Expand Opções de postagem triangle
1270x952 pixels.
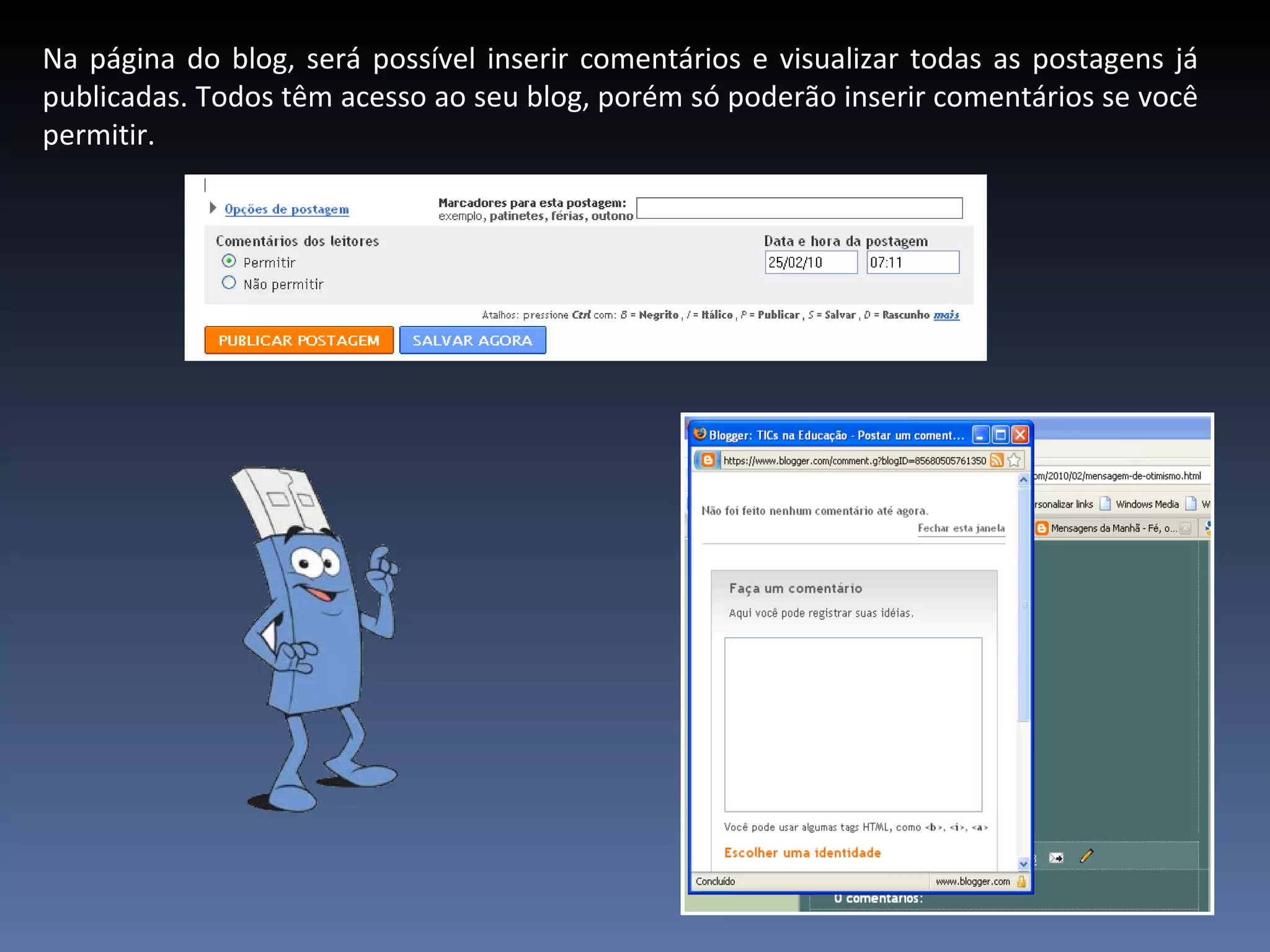(x=213, y=208)
